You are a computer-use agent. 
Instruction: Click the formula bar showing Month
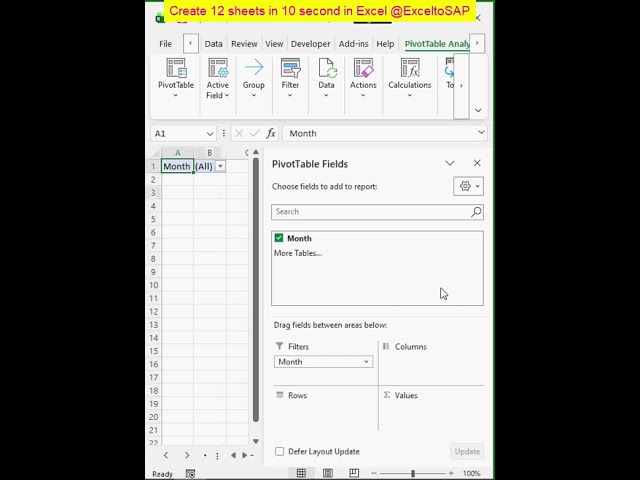click(384, 133)
